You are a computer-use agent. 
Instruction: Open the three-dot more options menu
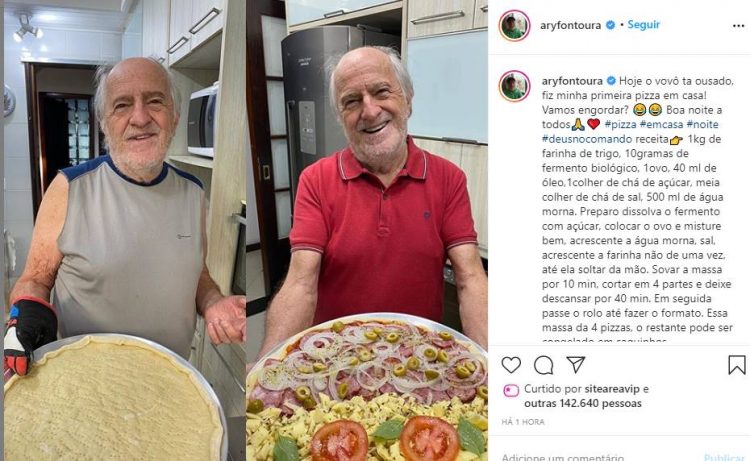pyautogui.click(x=739, y=26)
